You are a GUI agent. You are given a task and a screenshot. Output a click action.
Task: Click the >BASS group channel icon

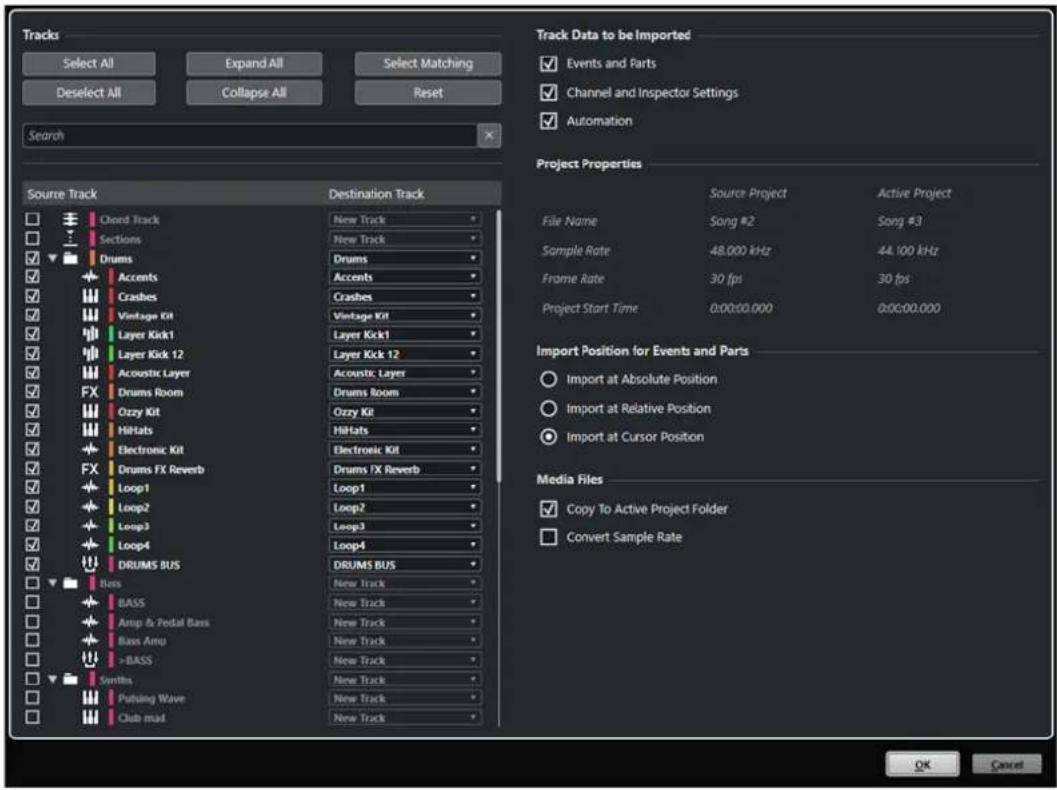90,659
